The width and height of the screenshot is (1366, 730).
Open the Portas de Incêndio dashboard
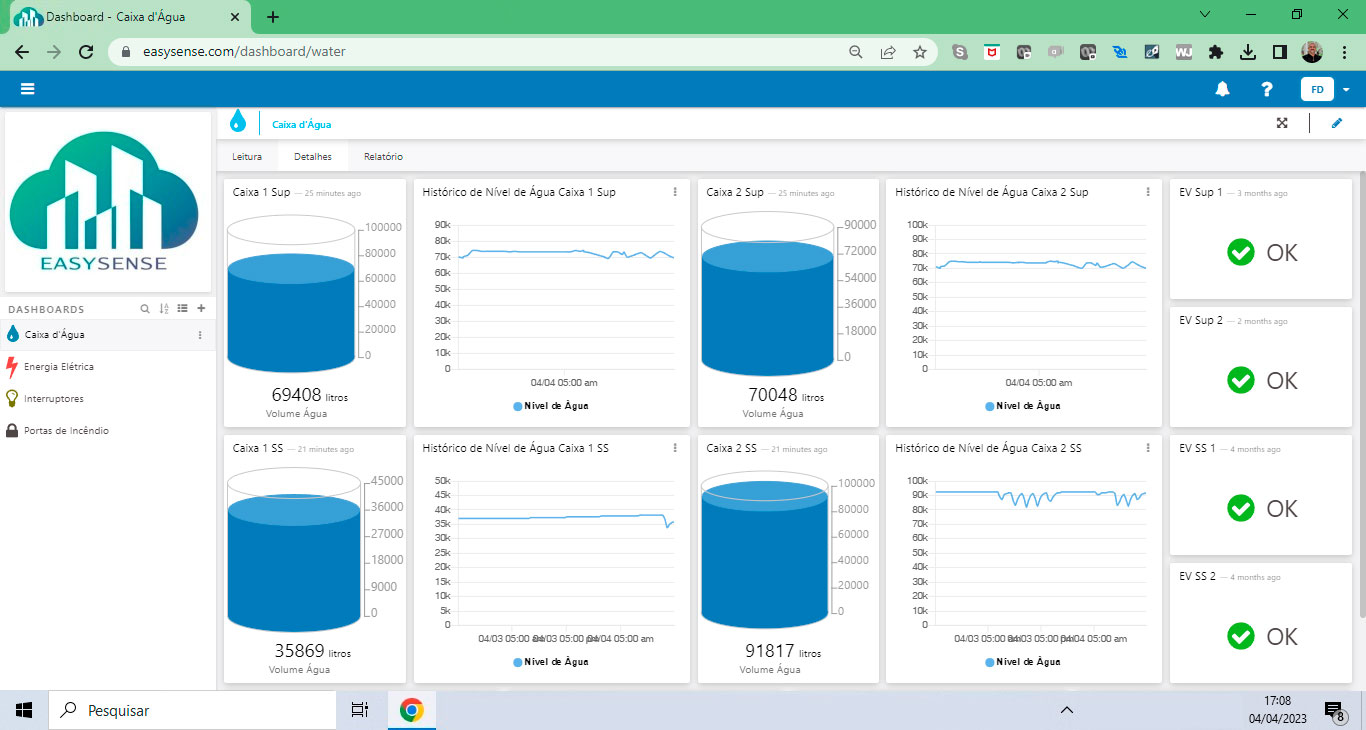pyautogui.click(x=66, y=431)
